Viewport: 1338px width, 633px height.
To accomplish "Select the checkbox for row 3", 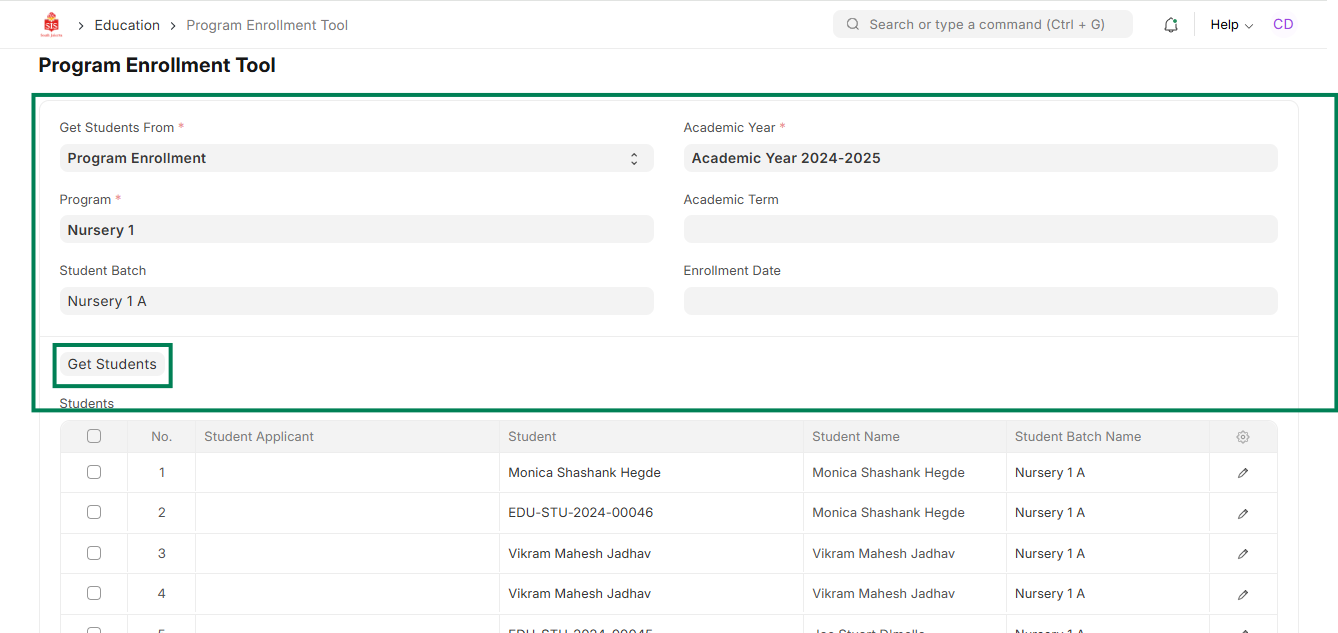I will click(94, 553).
